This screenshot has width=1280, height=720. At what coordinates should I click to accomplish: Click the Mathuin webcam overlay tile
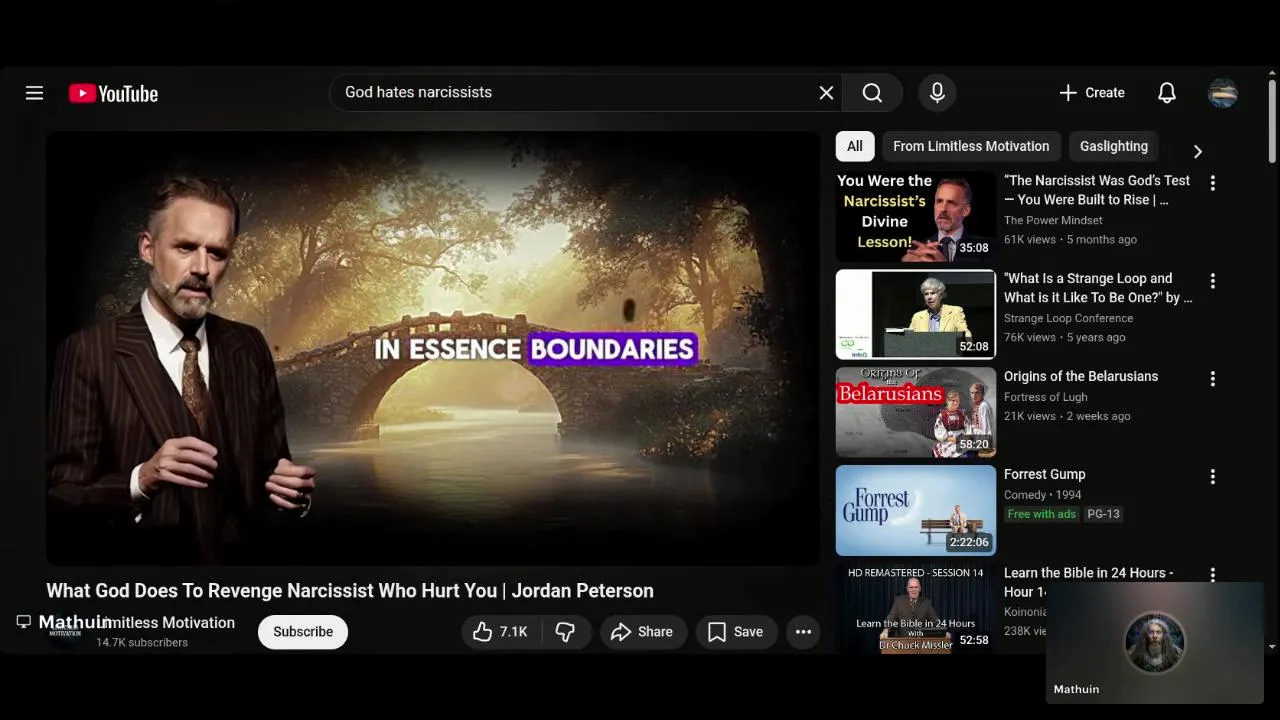coord(1155,643)
